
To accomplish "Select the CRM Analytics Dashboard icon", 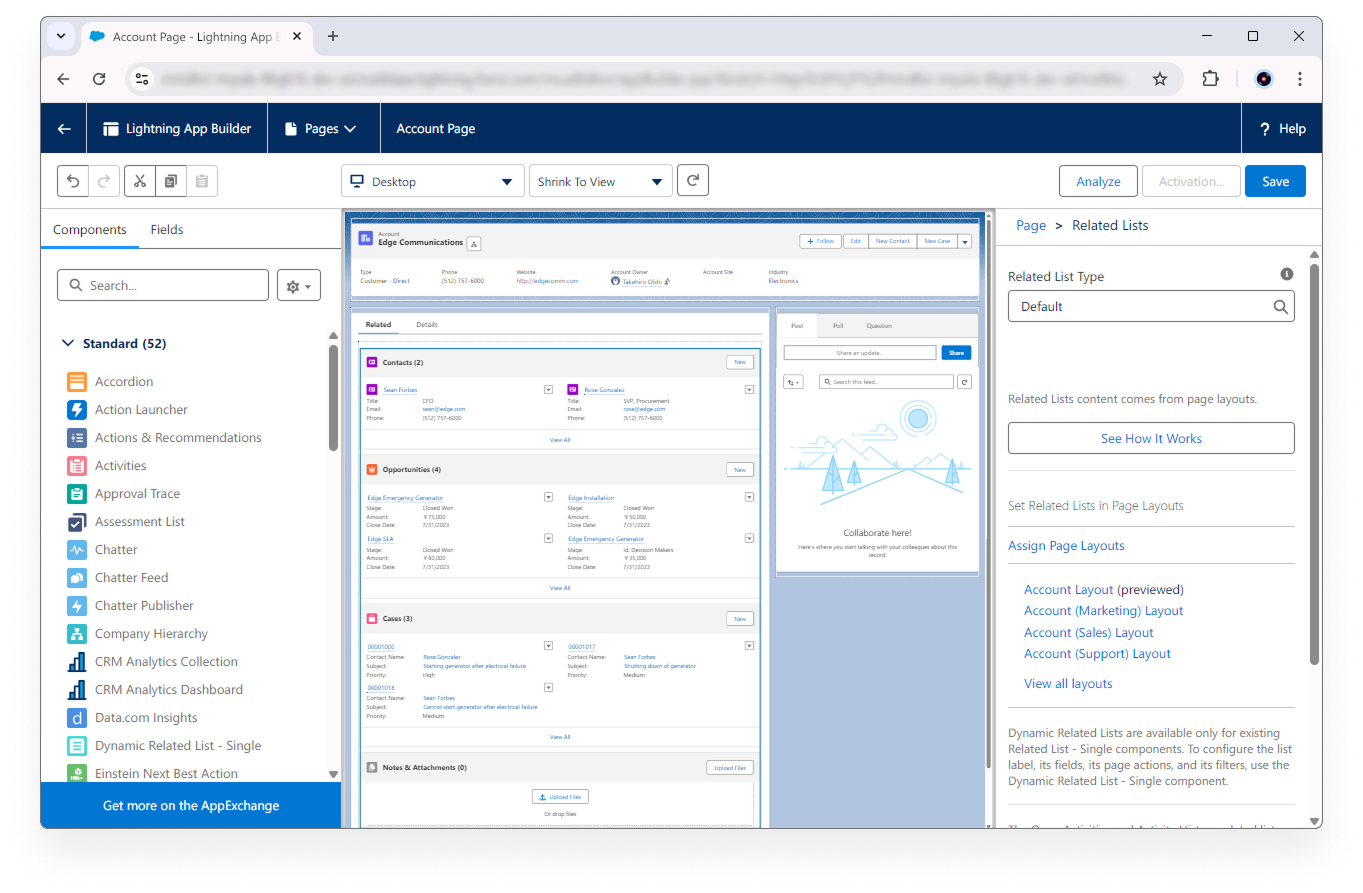I will pos(77,689).
